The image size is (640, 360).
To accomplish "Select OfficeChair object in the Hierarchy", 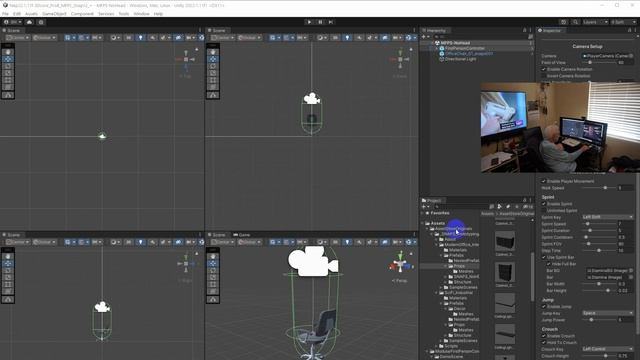I will pyautogui.click(x=469, y=53).
